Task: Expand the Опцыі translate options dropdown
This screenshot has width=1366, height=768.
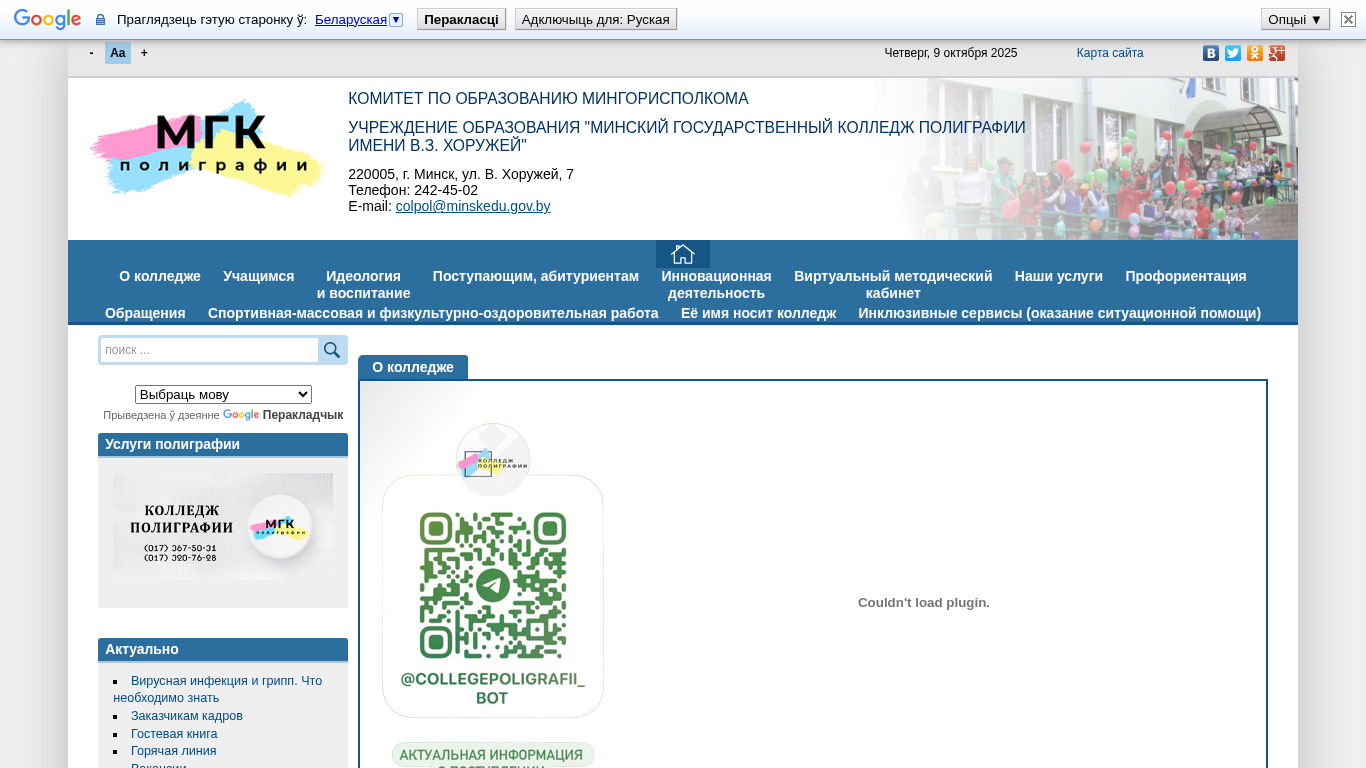Action: tap(1295, 19)
